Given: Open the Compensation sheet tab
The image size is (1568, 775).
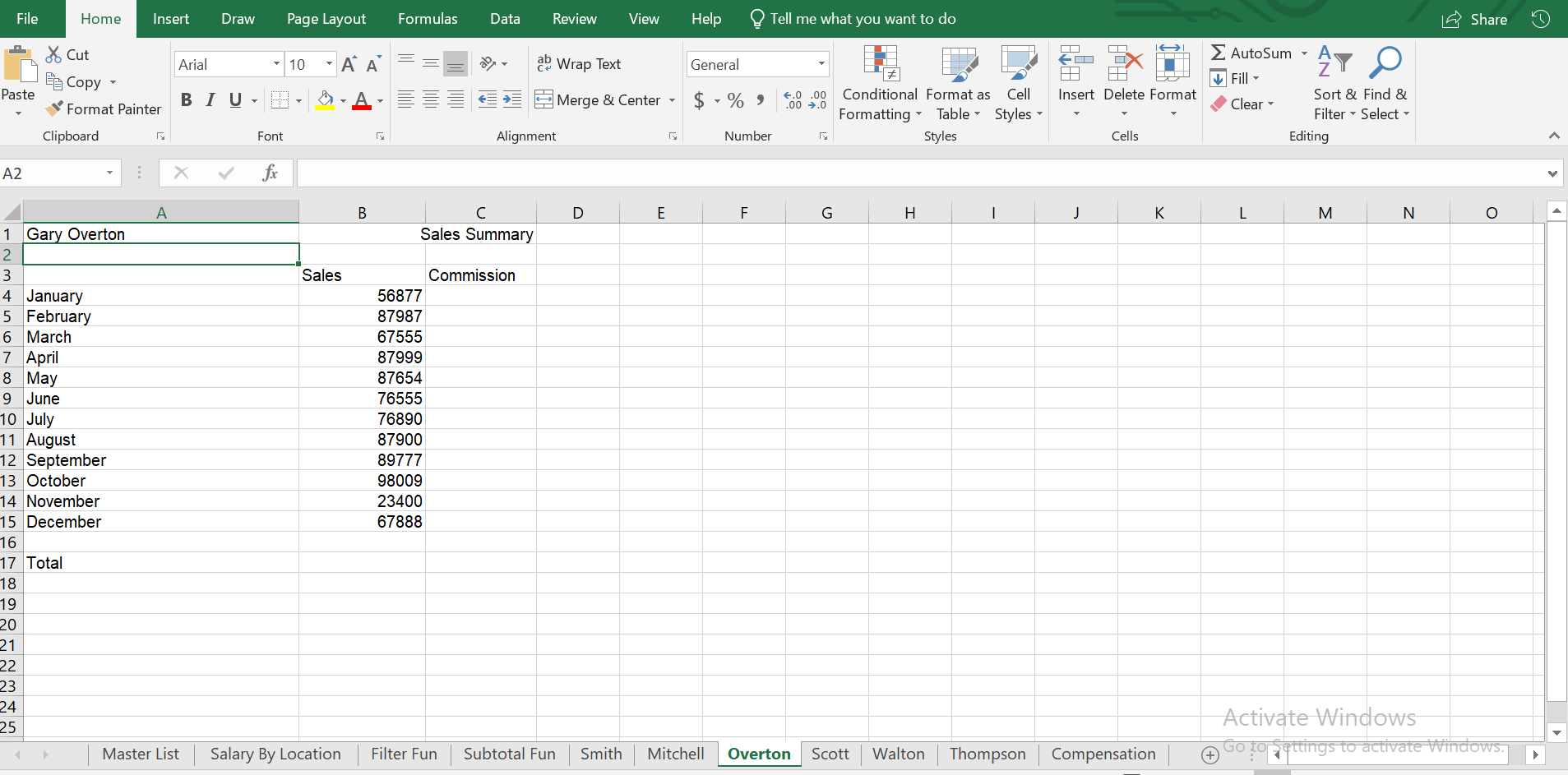Looking at the screenshot, I should coord(1103,754).
